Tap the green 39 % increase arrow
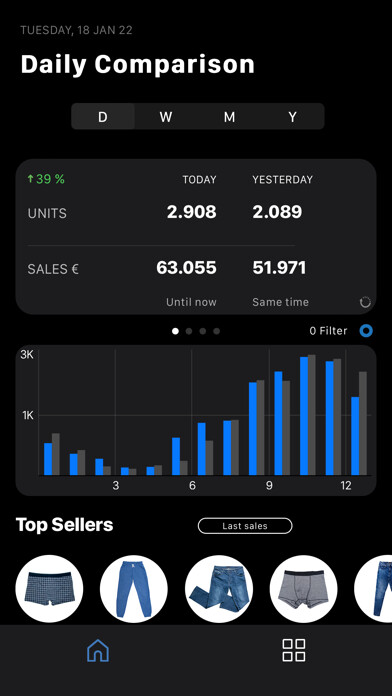The height and width of the screenshot is (696, 392). tap(30, 179)
